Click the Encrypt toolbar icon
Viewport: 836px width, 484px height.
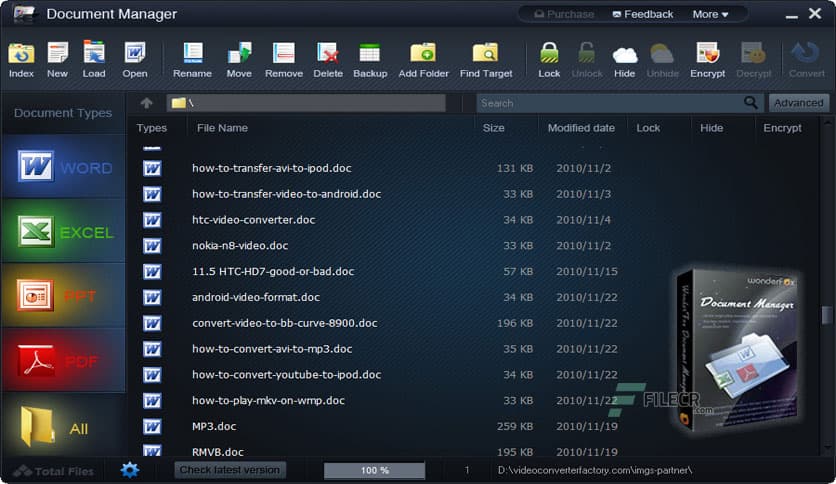pos(708,53)
